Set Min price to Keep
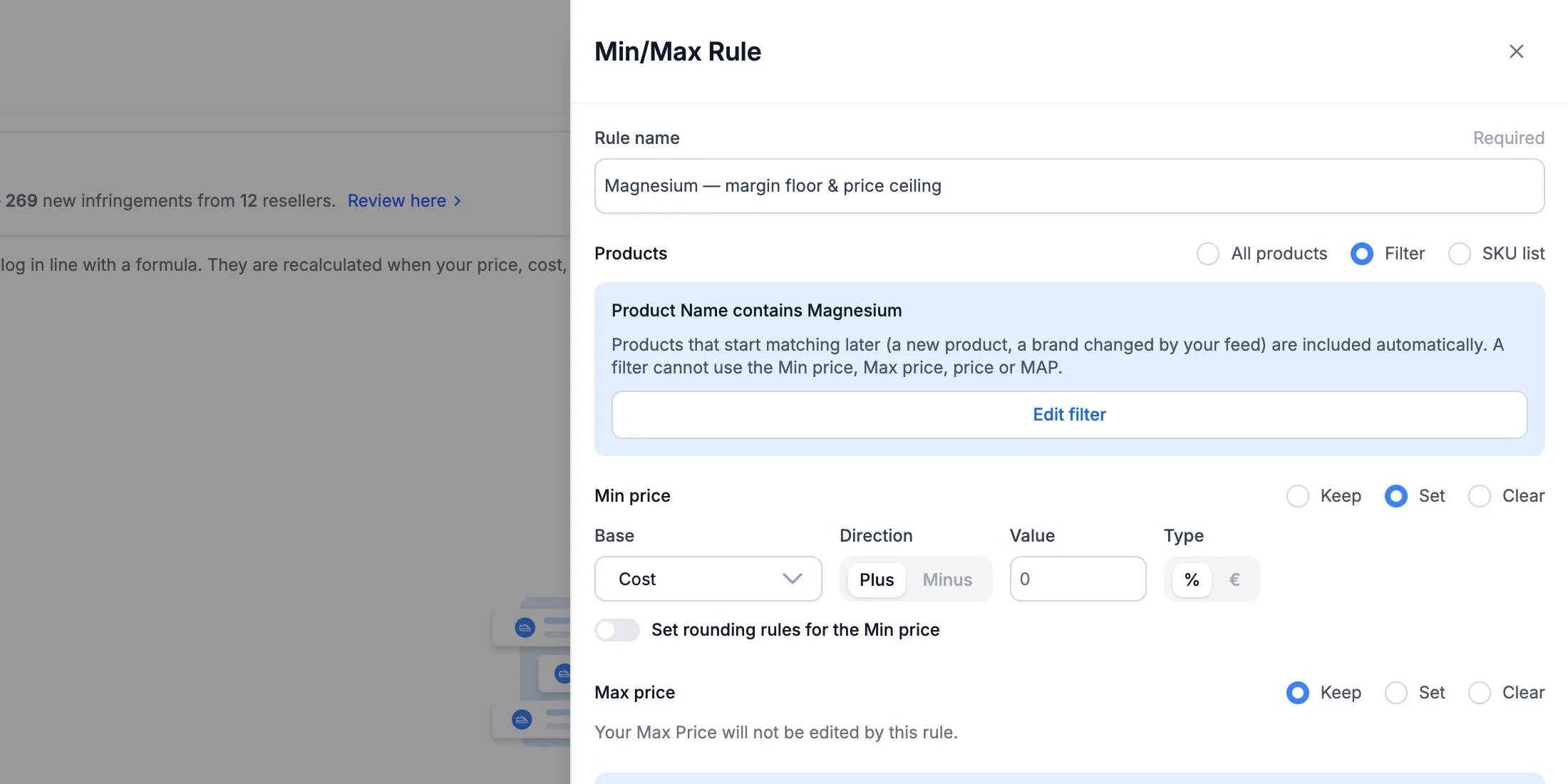Image resolution: width=1568 pixels, height=784 pixels. [1297, 496]
